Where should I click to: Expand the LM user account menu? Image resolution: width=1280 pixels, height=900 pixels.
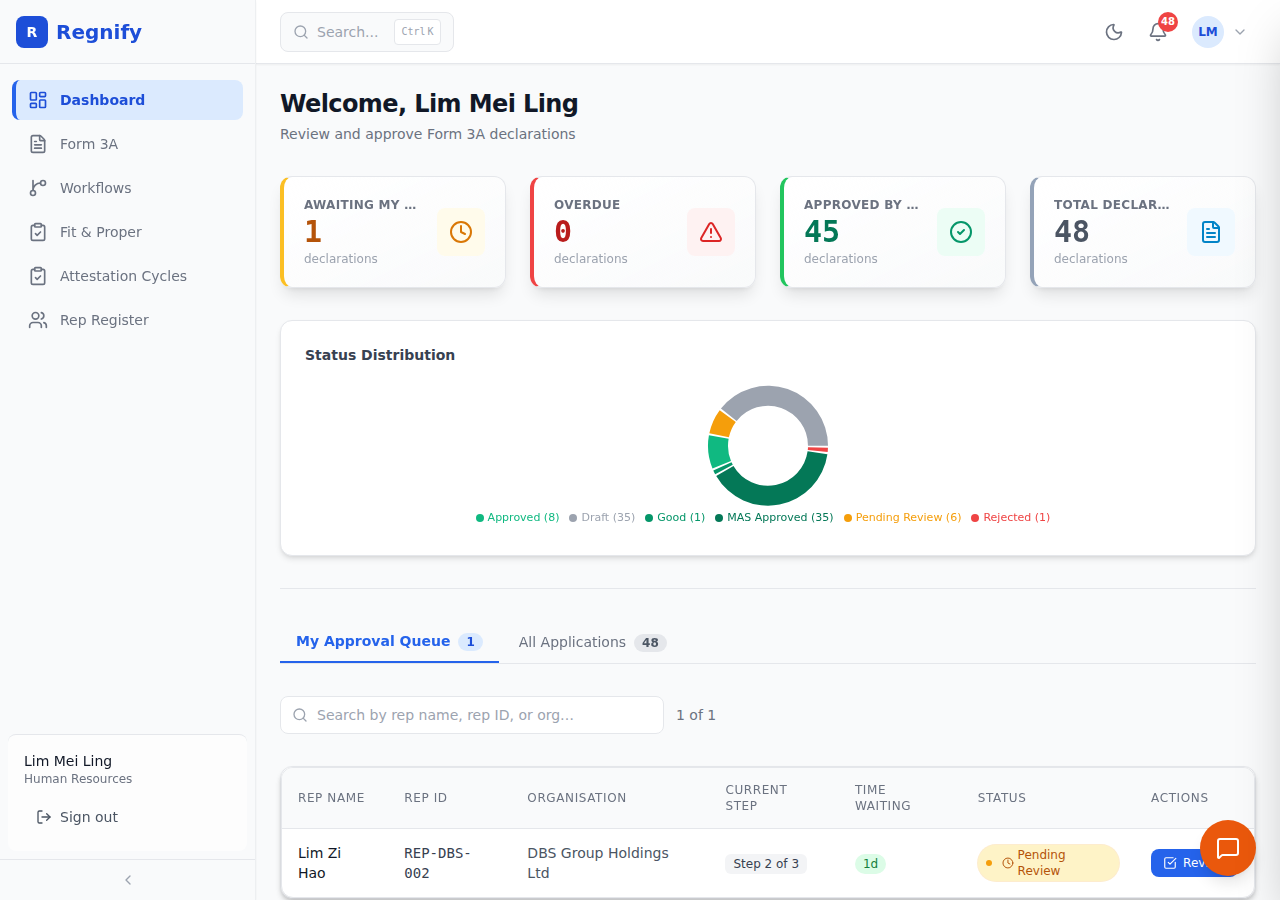pos(1220,32)
